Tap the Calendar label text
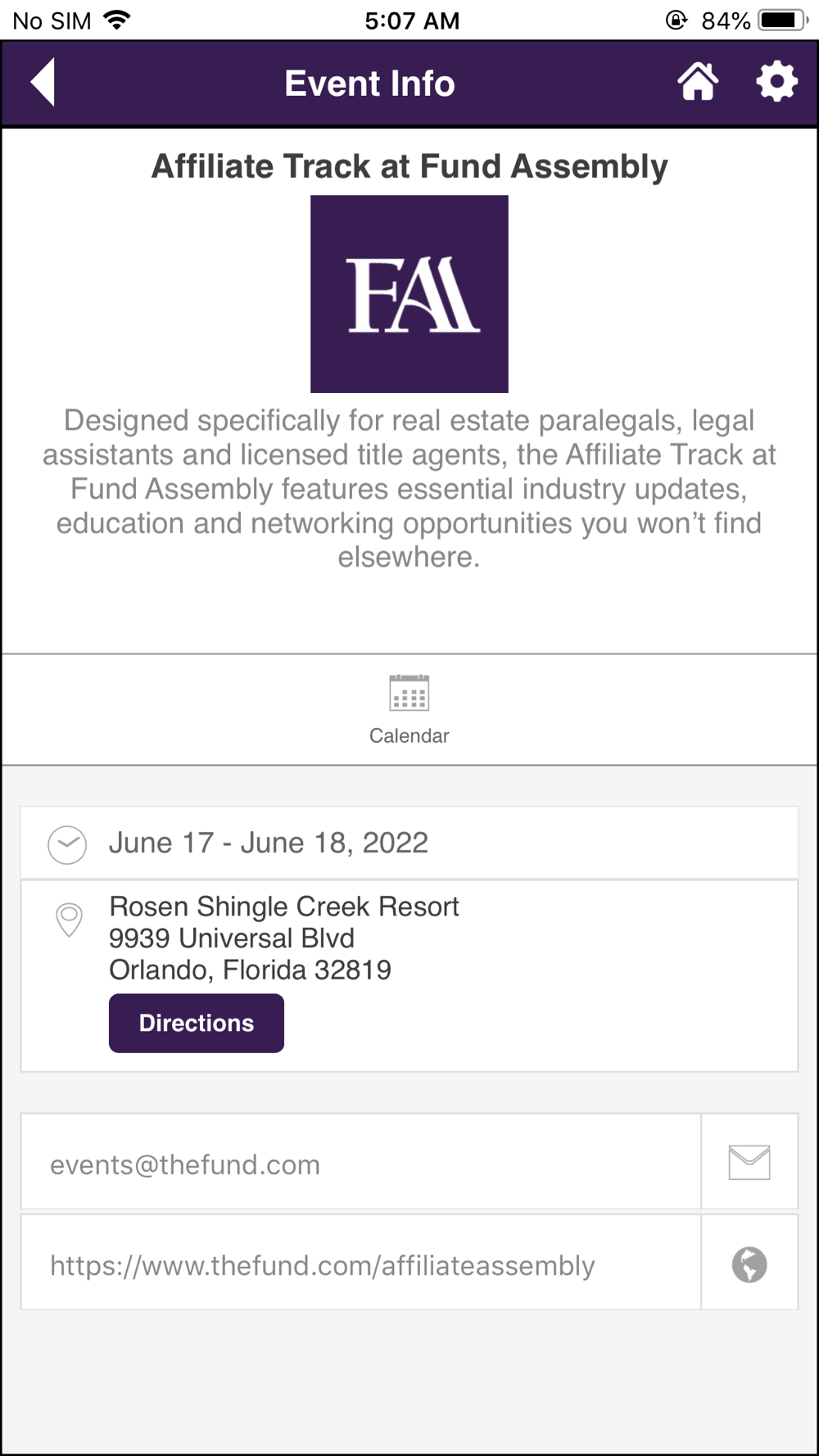Screen dimensions: 819x1456 (409, 736)
